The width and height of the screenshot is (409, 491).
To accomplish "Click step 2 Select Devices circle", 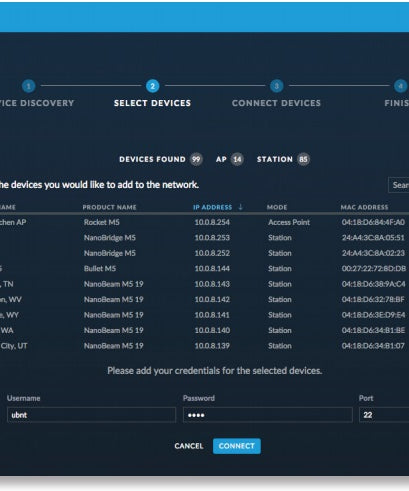I will (x=153, y=86).
